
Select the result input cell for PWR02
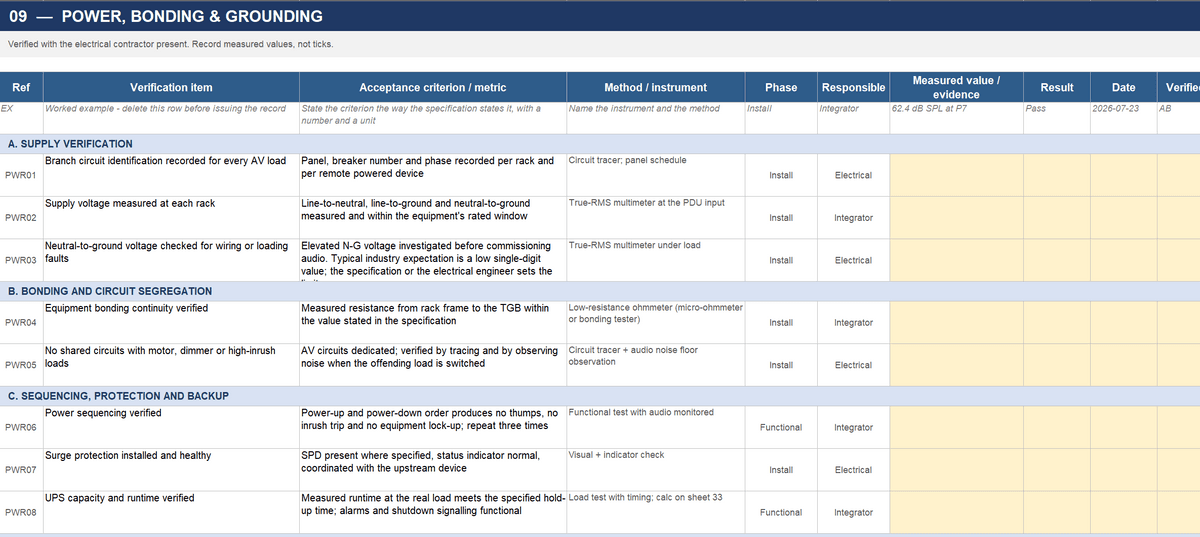coord(1056,217)
